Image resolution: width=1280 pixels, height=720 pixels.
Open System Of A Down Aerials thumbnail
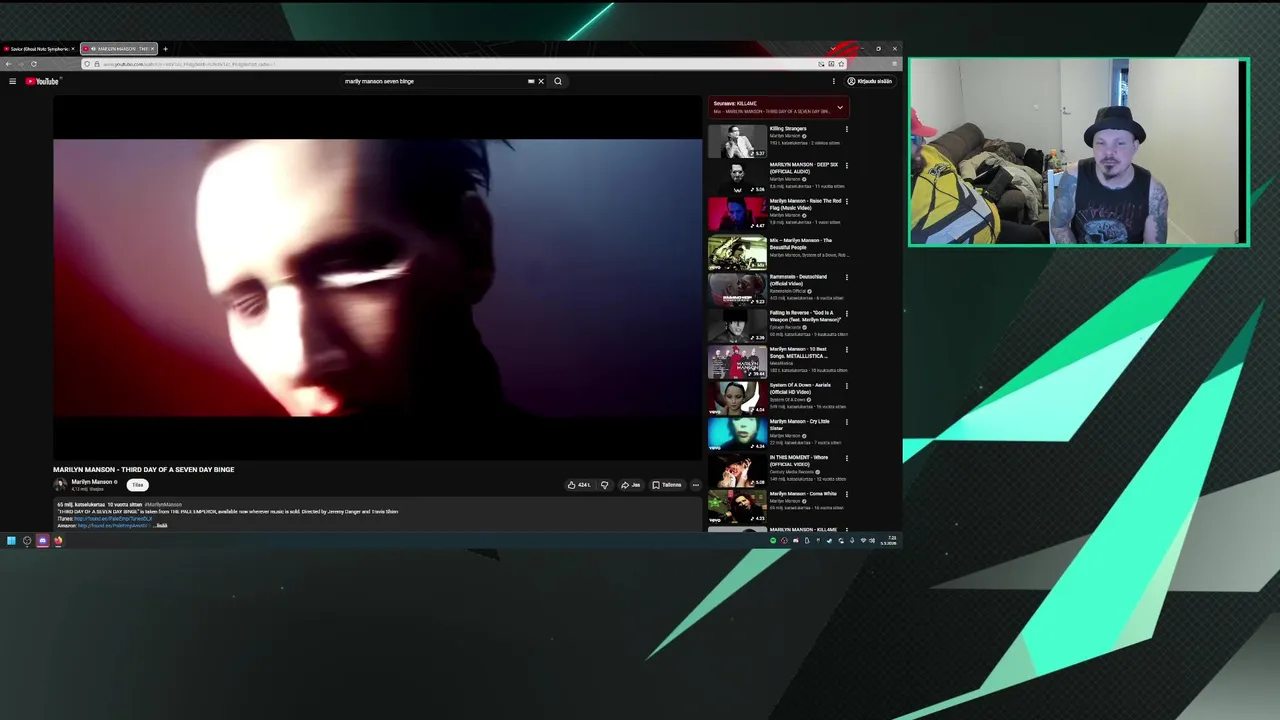click(x=737, y=398)
